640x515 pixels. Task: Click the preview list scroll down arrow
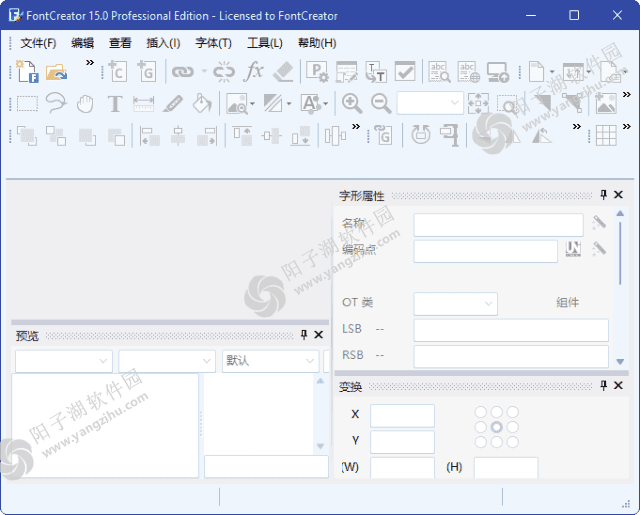pos(320,446)
